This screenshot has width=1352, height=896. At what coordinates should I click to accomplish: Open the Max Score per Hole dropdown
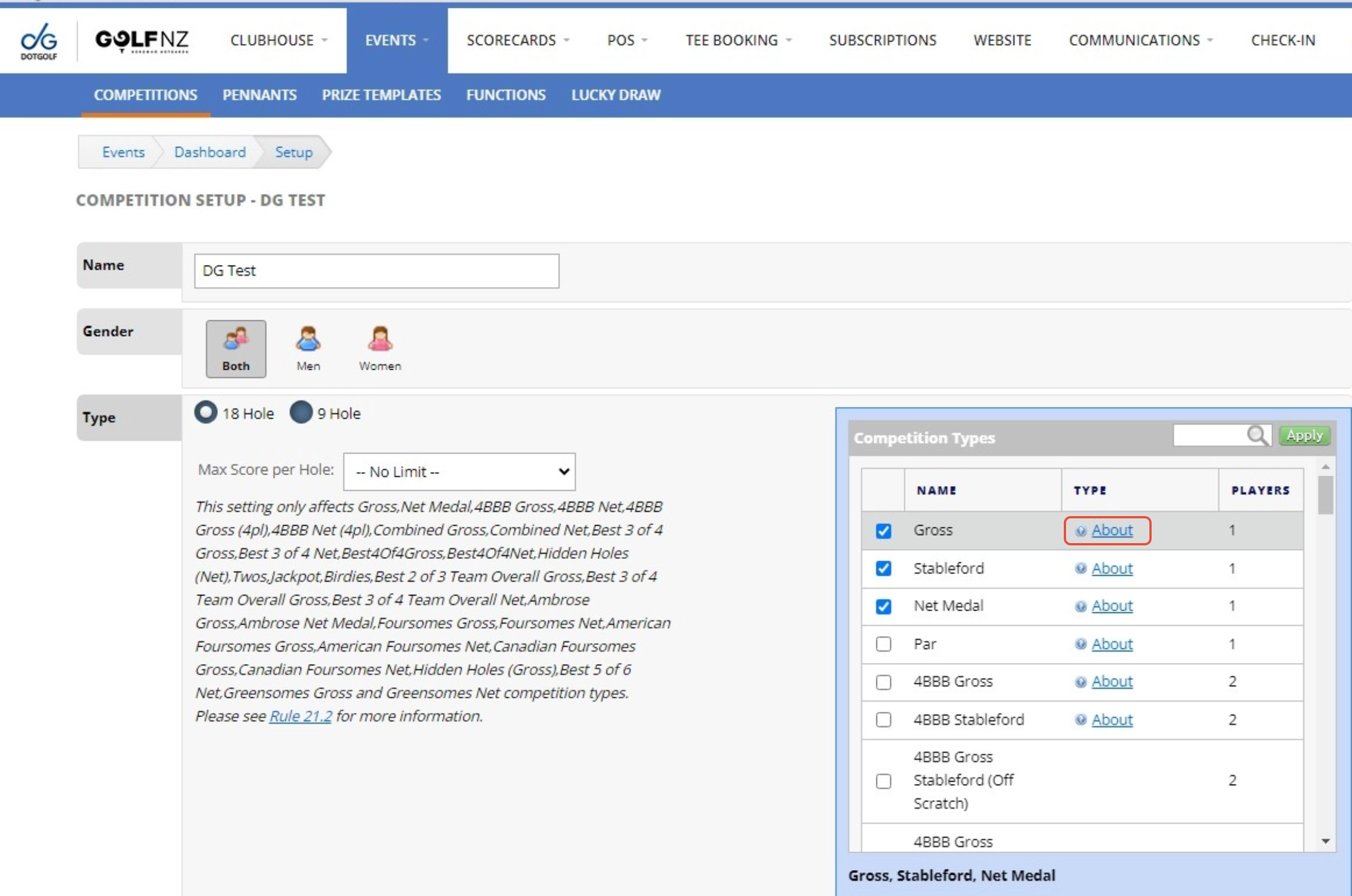pos(459,472)
